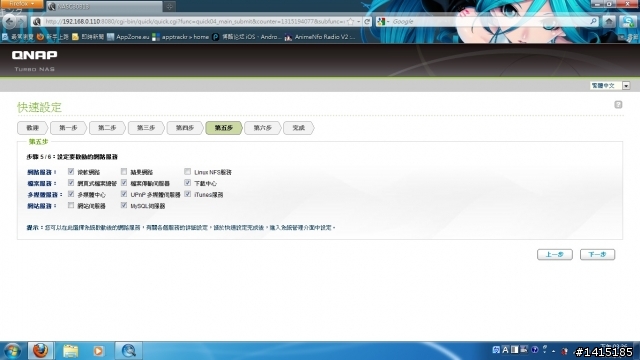Open the Firefox menu button dropdown

pyautogui.click(x=21, y=4)
